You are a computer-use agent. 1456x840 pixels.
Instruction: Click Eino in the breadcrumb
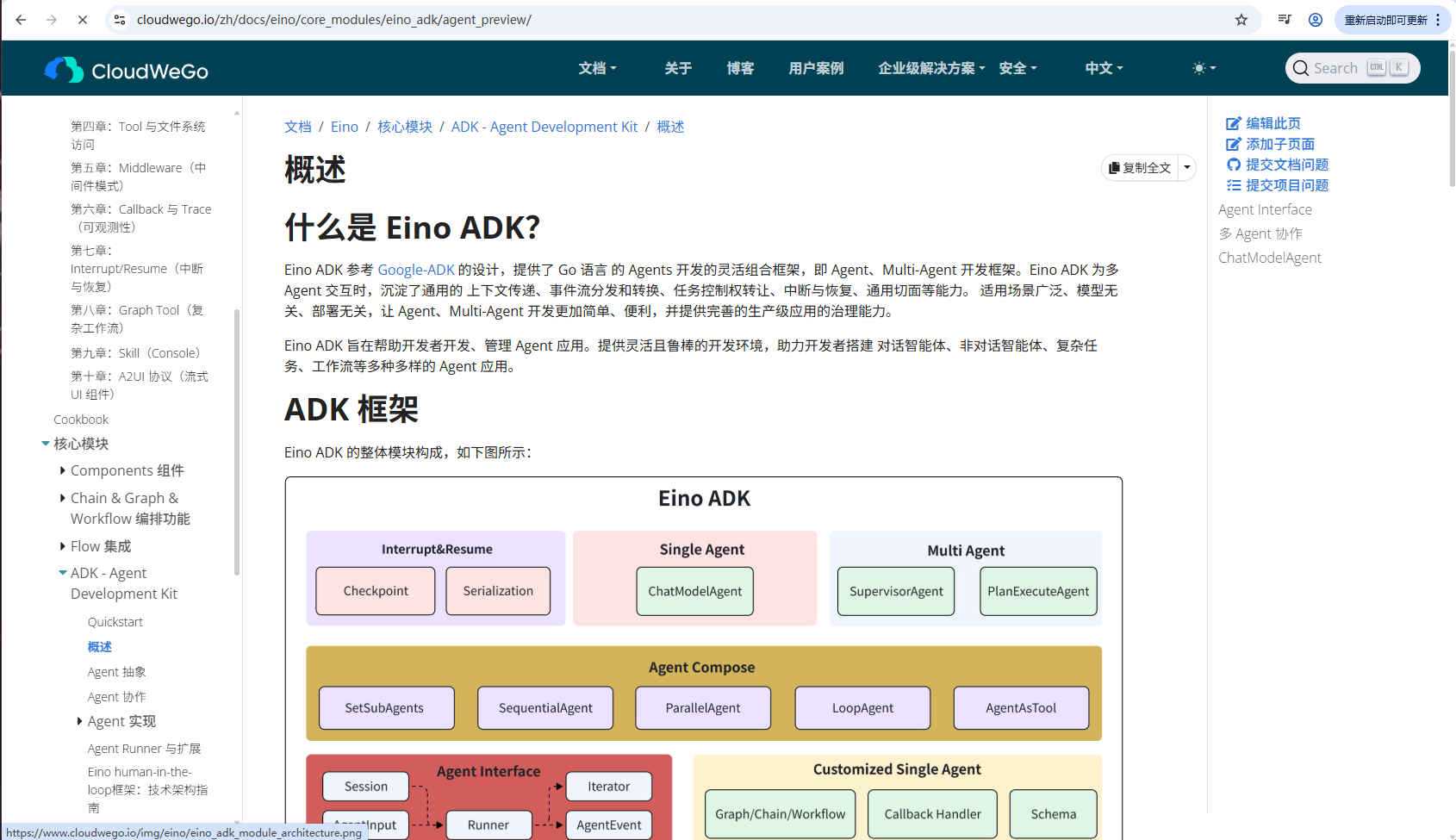(345, 127)
